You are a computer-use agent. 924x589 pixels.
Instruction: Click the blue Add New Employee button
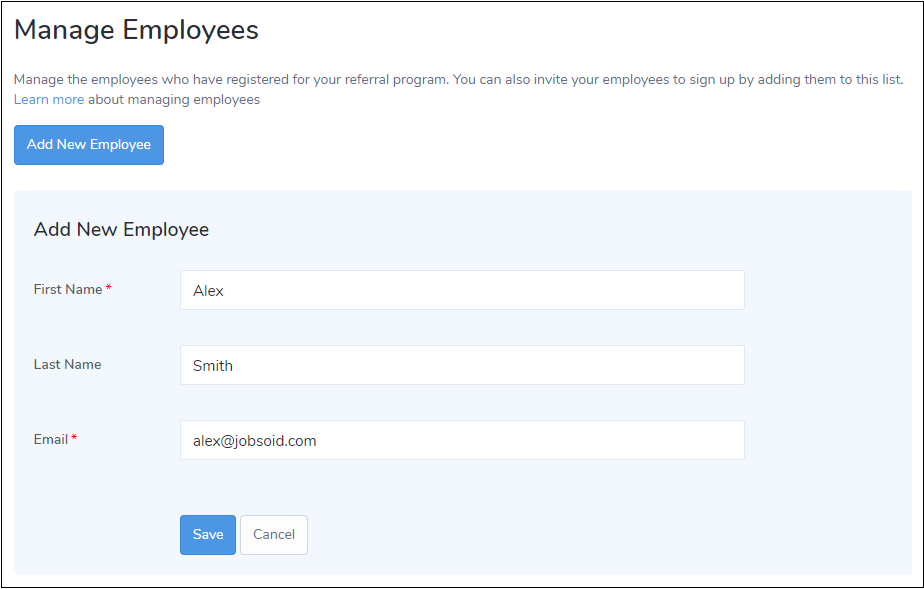pos(89,145)
